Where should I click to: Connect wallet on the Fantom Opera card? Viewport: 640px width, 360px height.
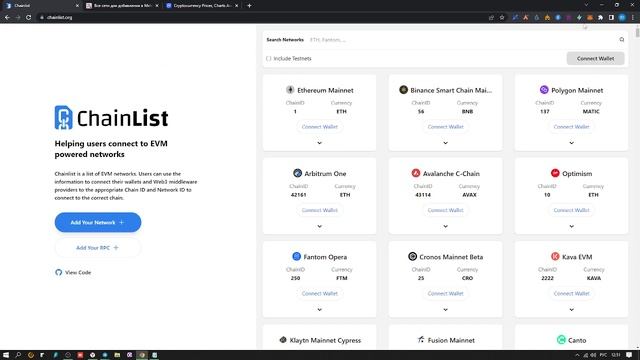point(320,293)
